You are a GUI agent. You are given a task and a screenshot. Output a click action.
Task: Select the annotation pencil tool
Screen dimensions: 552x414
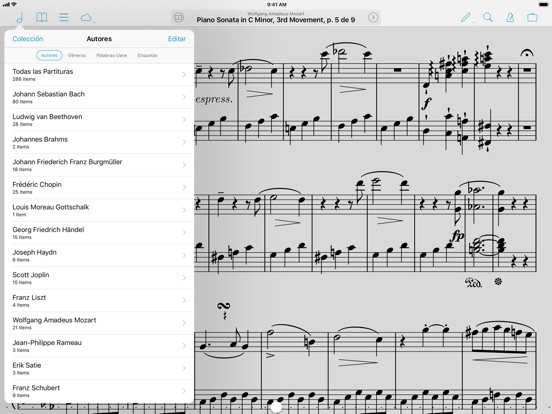pos(466,17)
